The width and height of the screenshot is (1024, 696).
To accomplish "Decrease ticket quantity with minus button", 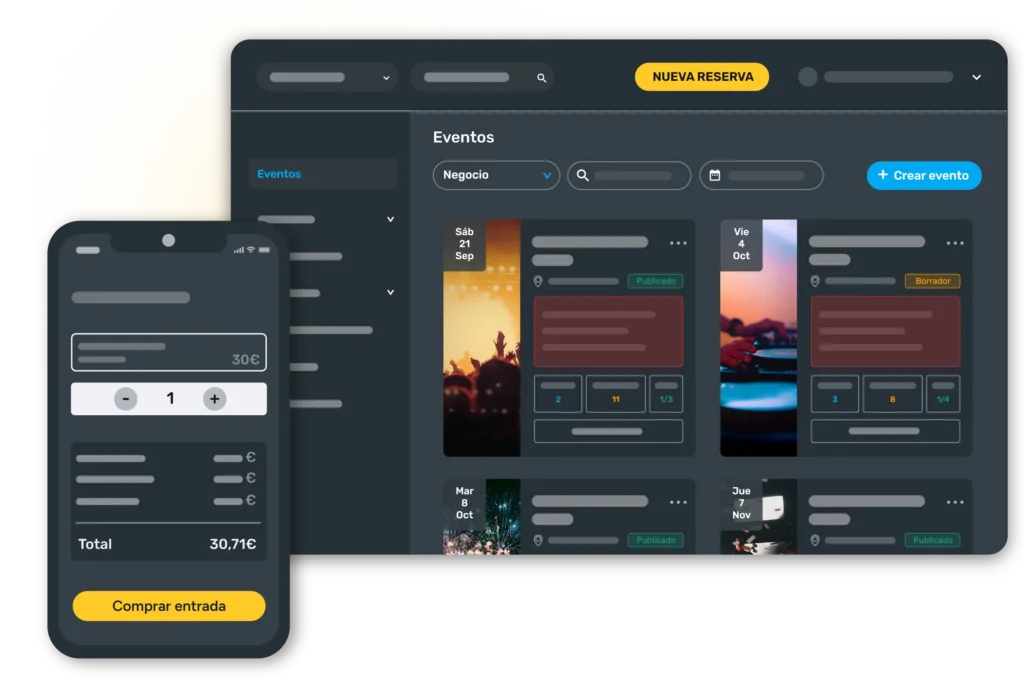I will tap(126, 399).
